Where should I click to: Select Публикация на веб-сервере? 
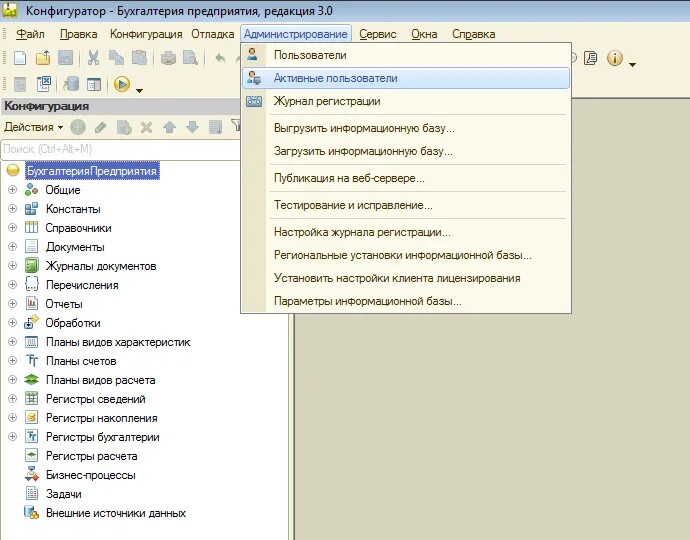pyautogui.click(x=406, y=178)
